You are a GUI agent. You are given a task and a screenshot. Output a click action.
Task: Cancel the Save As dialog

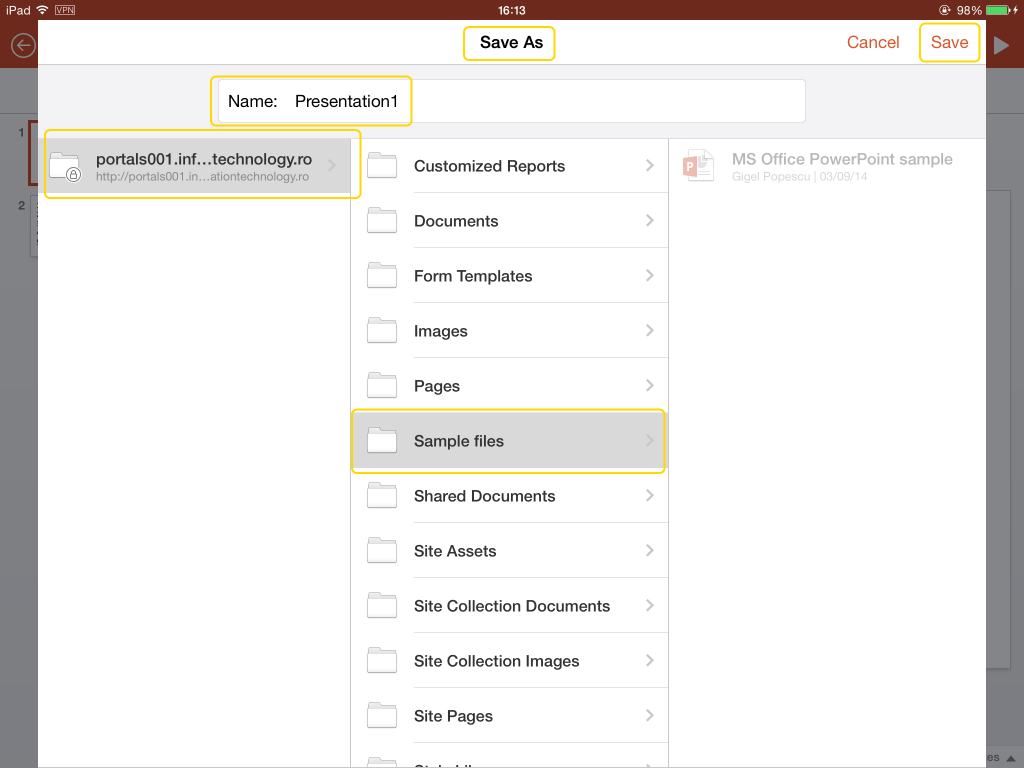[x=873, y=42]
